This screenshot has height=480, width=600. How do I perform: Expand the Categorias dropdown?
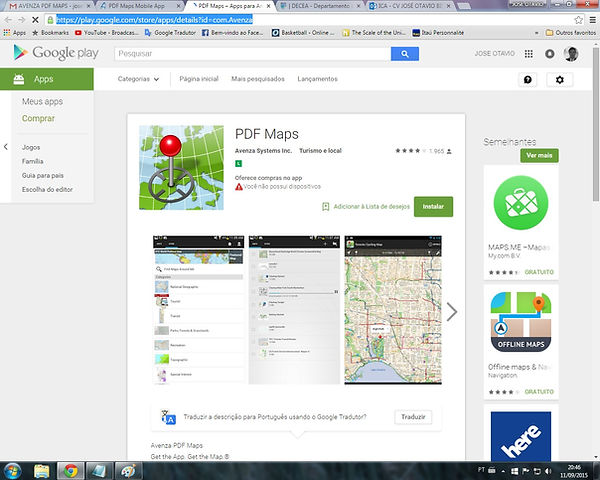[x=138, y=79]
